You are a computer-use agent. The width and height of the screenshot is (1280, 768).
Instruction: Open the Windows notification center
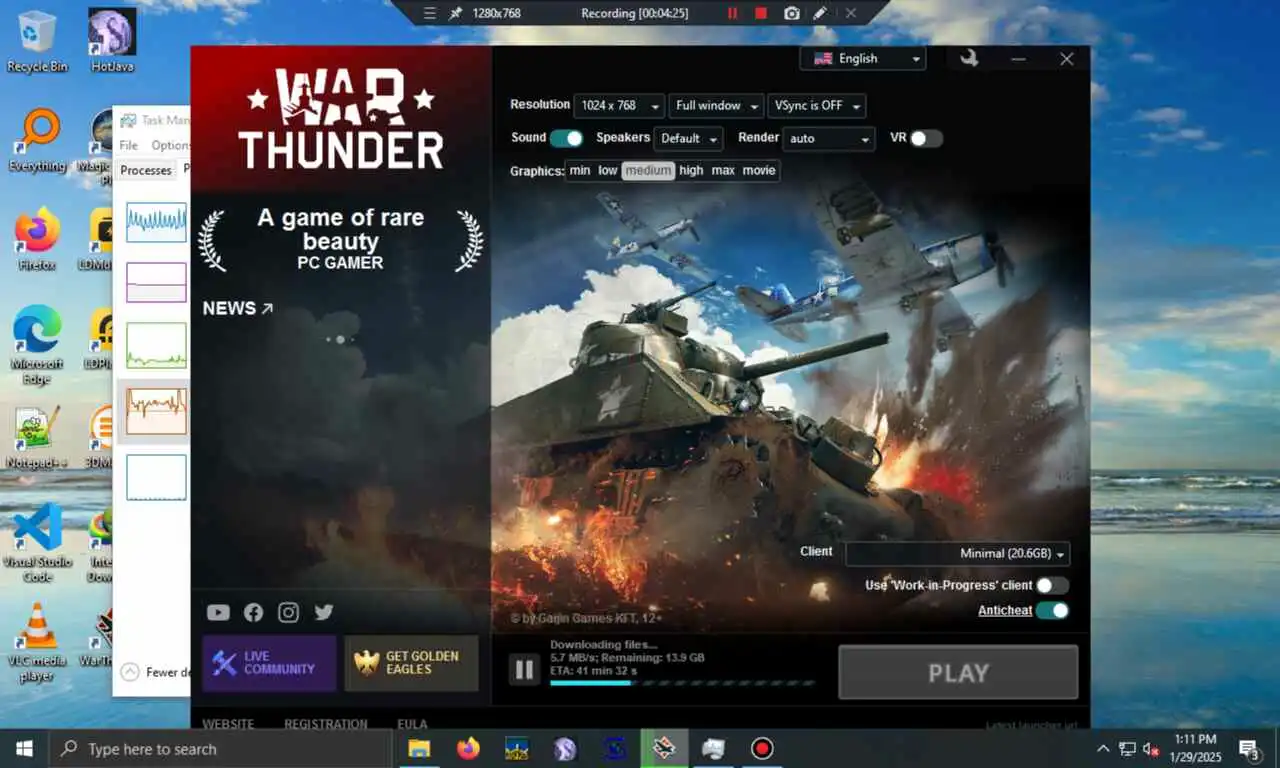point(1248,748)
